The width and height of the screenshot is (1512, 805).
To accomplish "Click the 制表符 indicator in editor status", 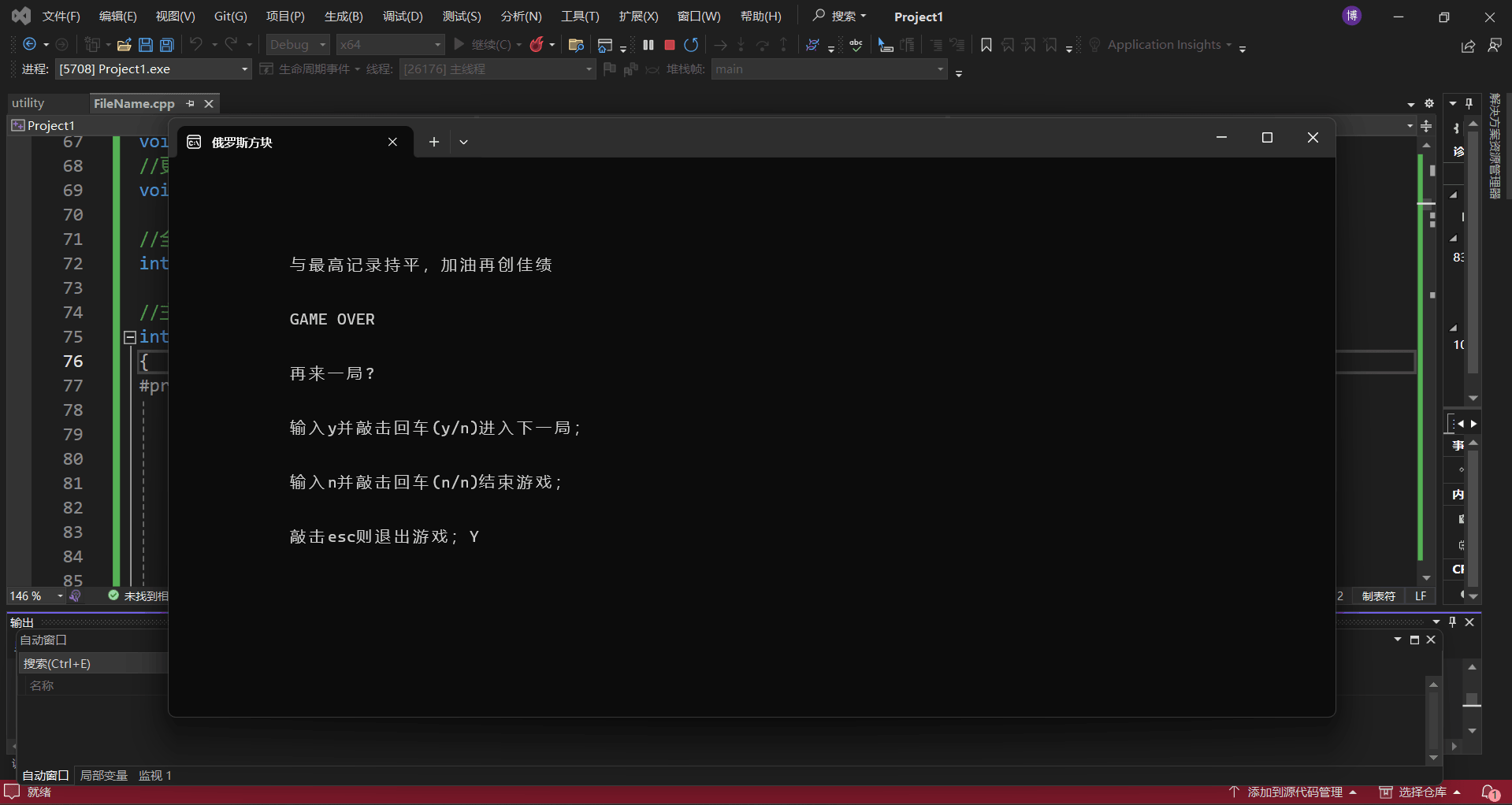I will [x=1379, y=596].
